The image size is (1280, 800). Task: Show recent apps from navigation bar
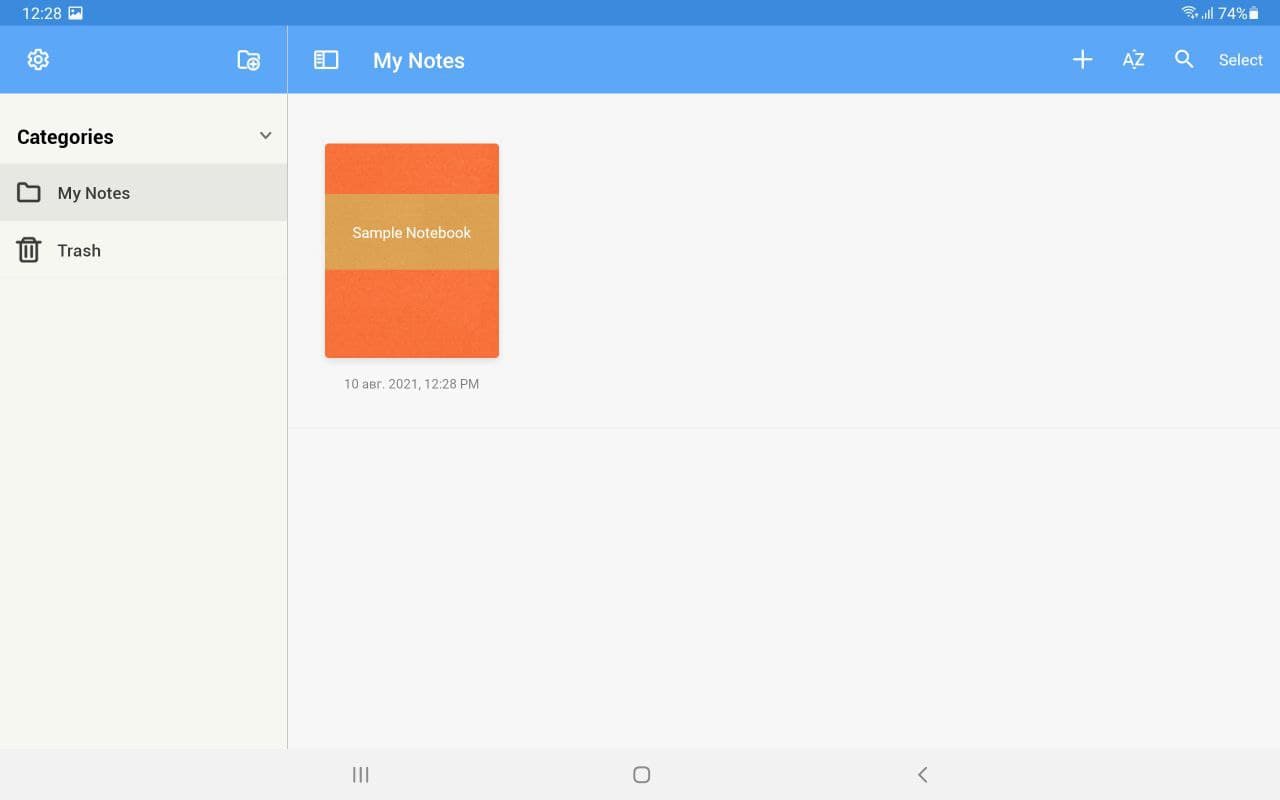point(361,774)
